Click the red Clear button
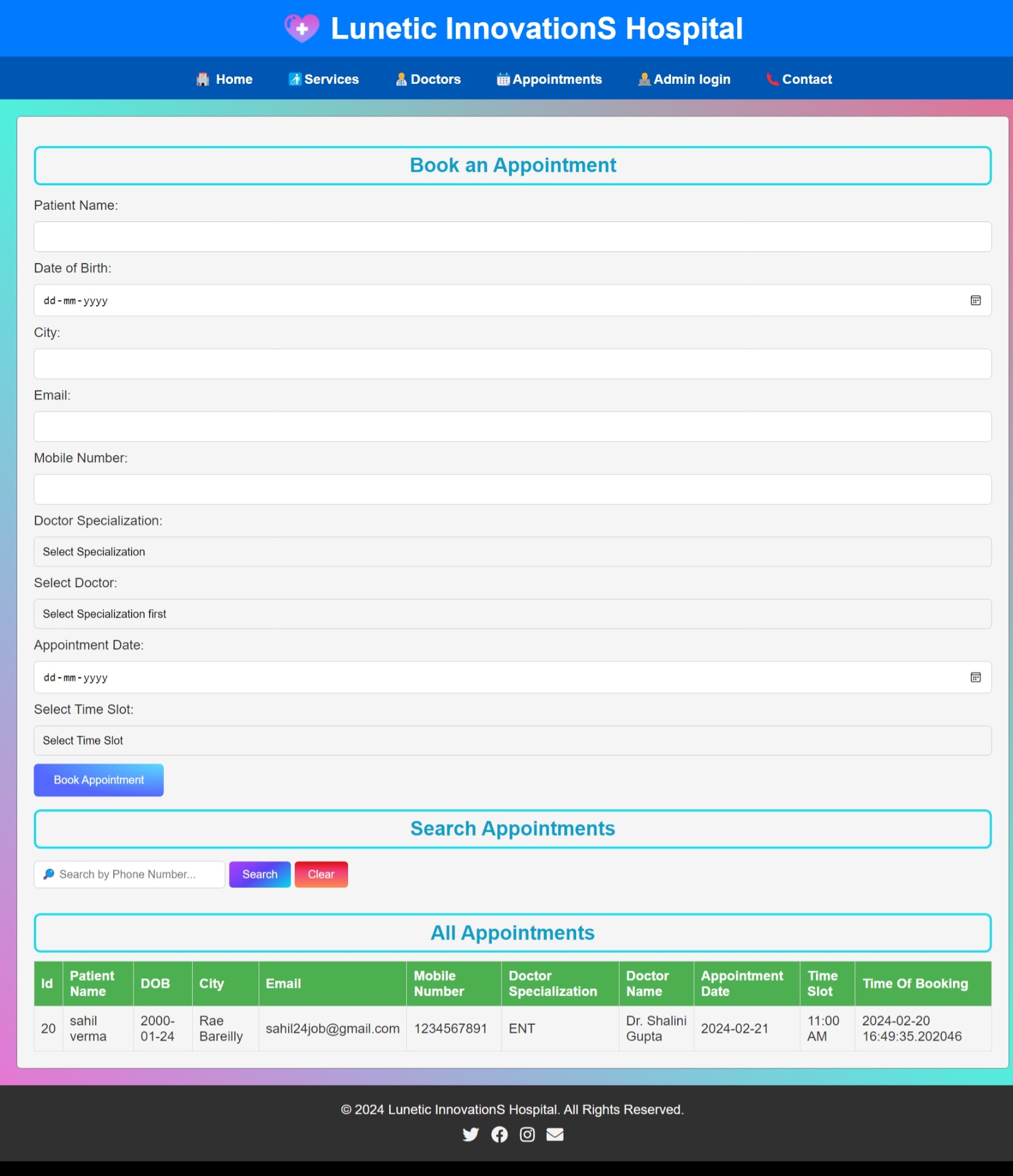 321,874
